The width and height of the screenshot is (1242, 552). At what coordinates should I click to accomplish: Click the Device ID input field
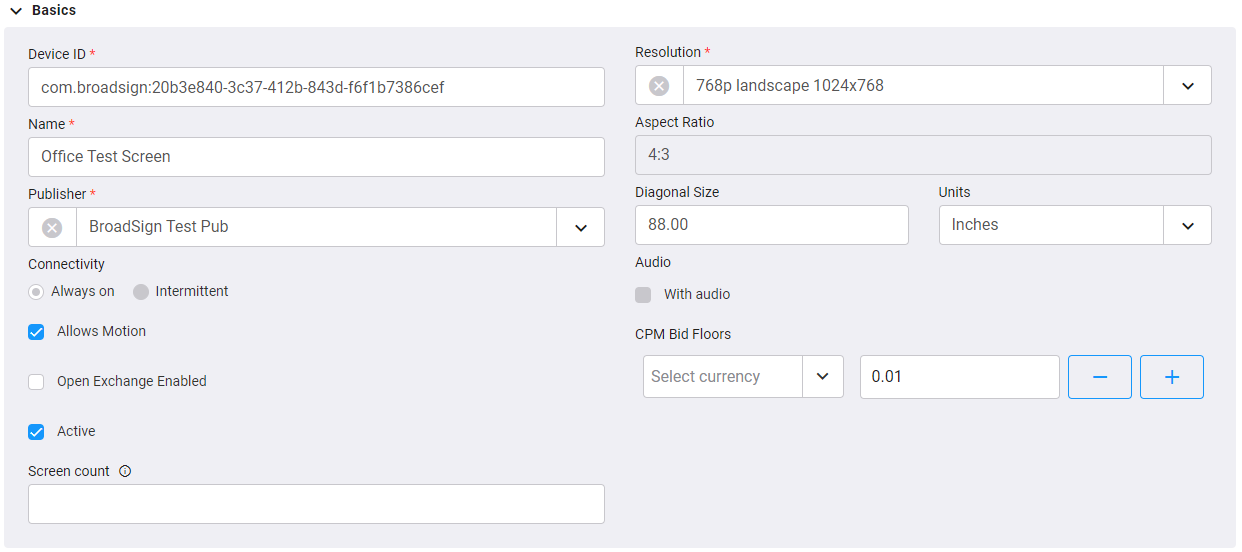316,88
